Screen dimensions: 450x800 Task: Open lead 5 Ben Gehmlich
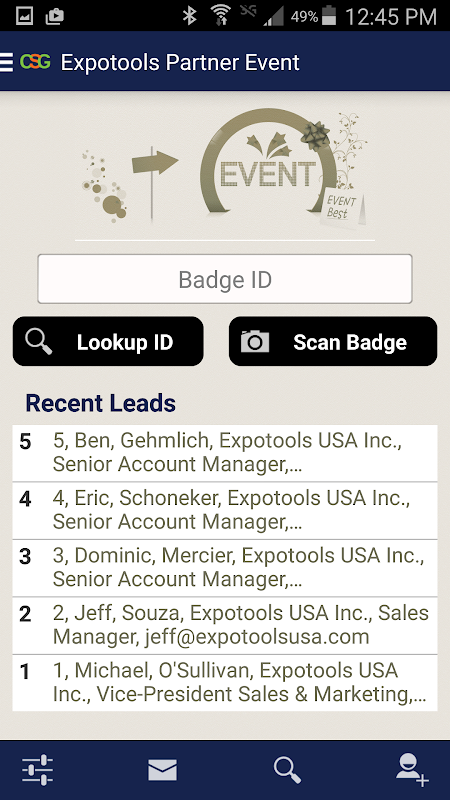(x=225, y=453)
